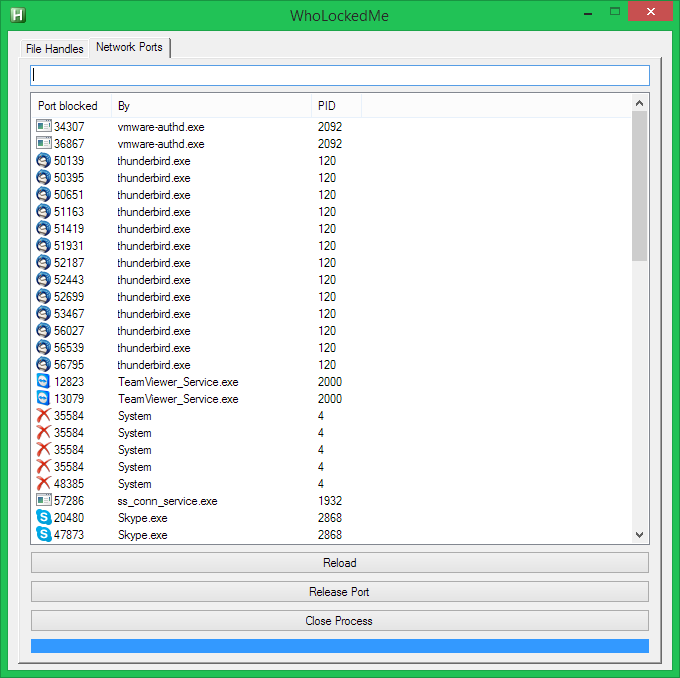Click the Thunderbird icon for port 56795
The width and height of the screenshot is (680, 678).
coord(43,364)
